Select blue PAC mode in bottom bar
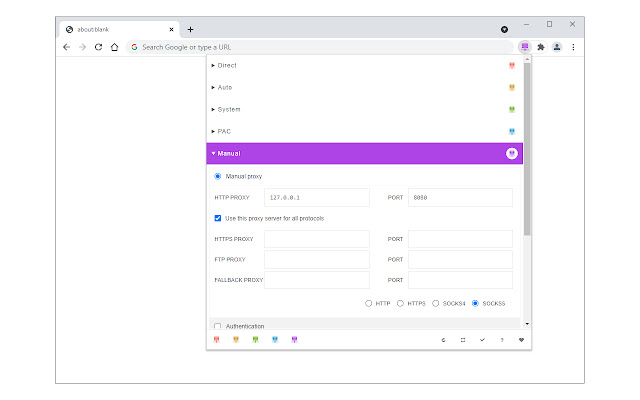 click(275, 340)
